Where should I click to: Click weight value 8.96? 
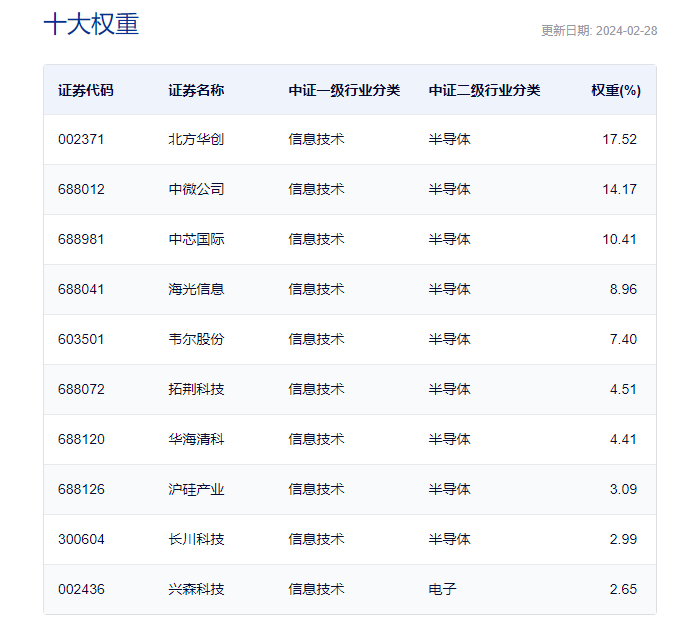[623, 289]
